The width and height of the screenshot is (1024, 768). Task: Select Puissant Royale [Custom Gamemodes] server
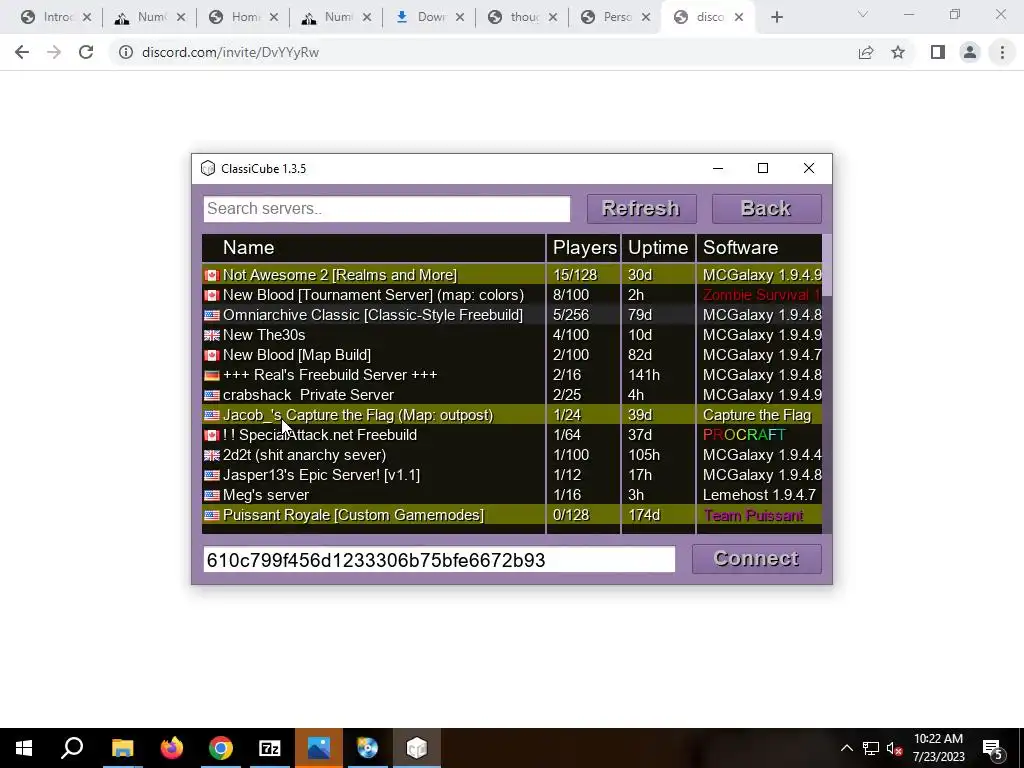512,515
